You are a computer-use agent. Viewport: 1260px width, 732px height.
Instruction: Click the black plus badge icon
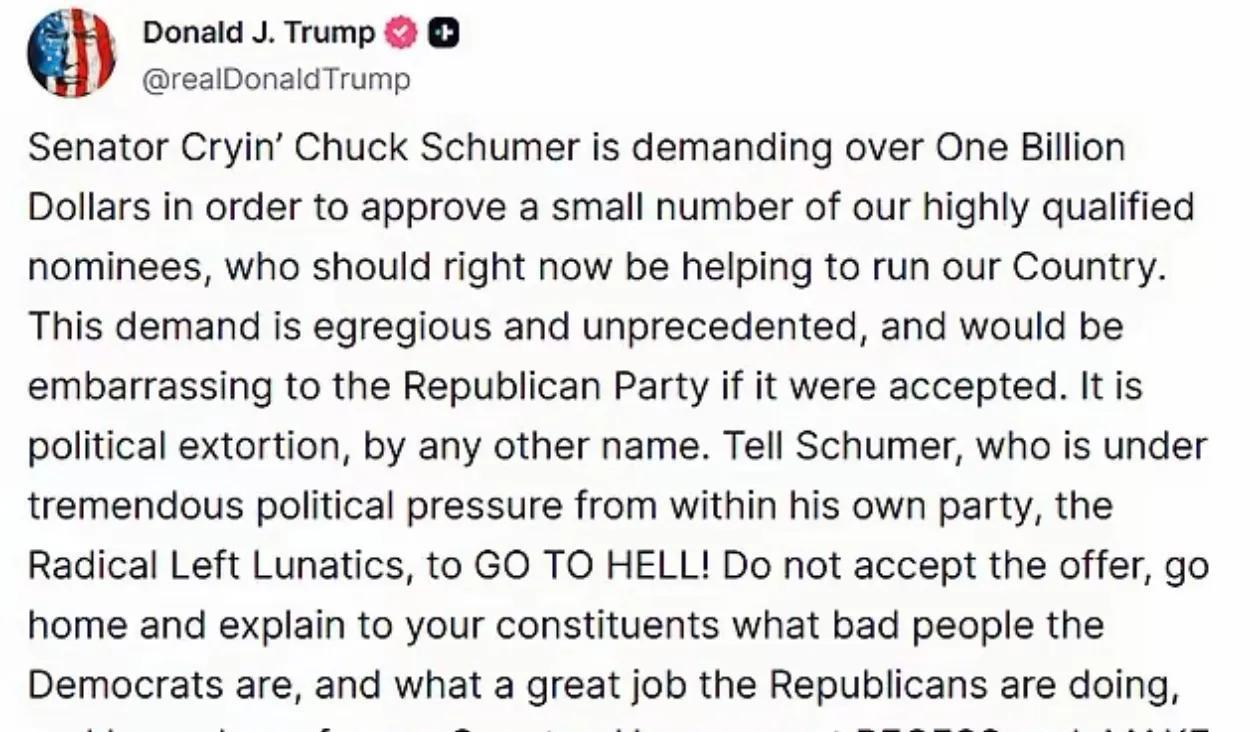(x=442, y=33)
